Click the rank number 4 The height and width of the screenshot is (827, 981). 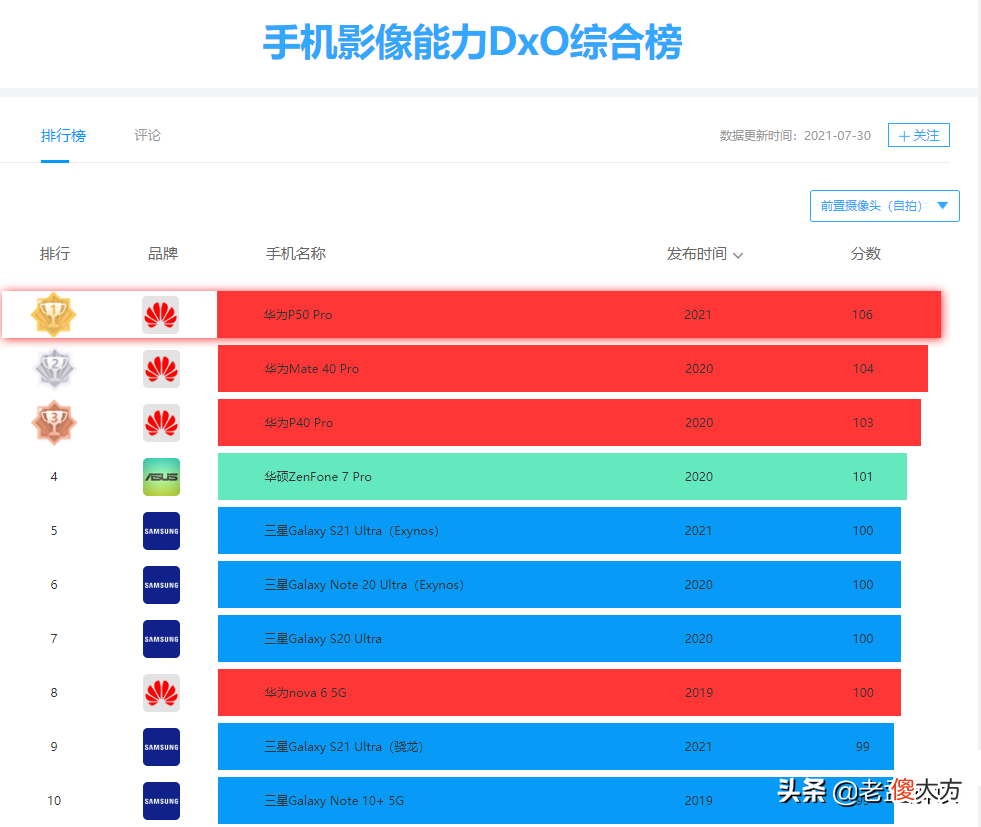(x=54, y=477)
